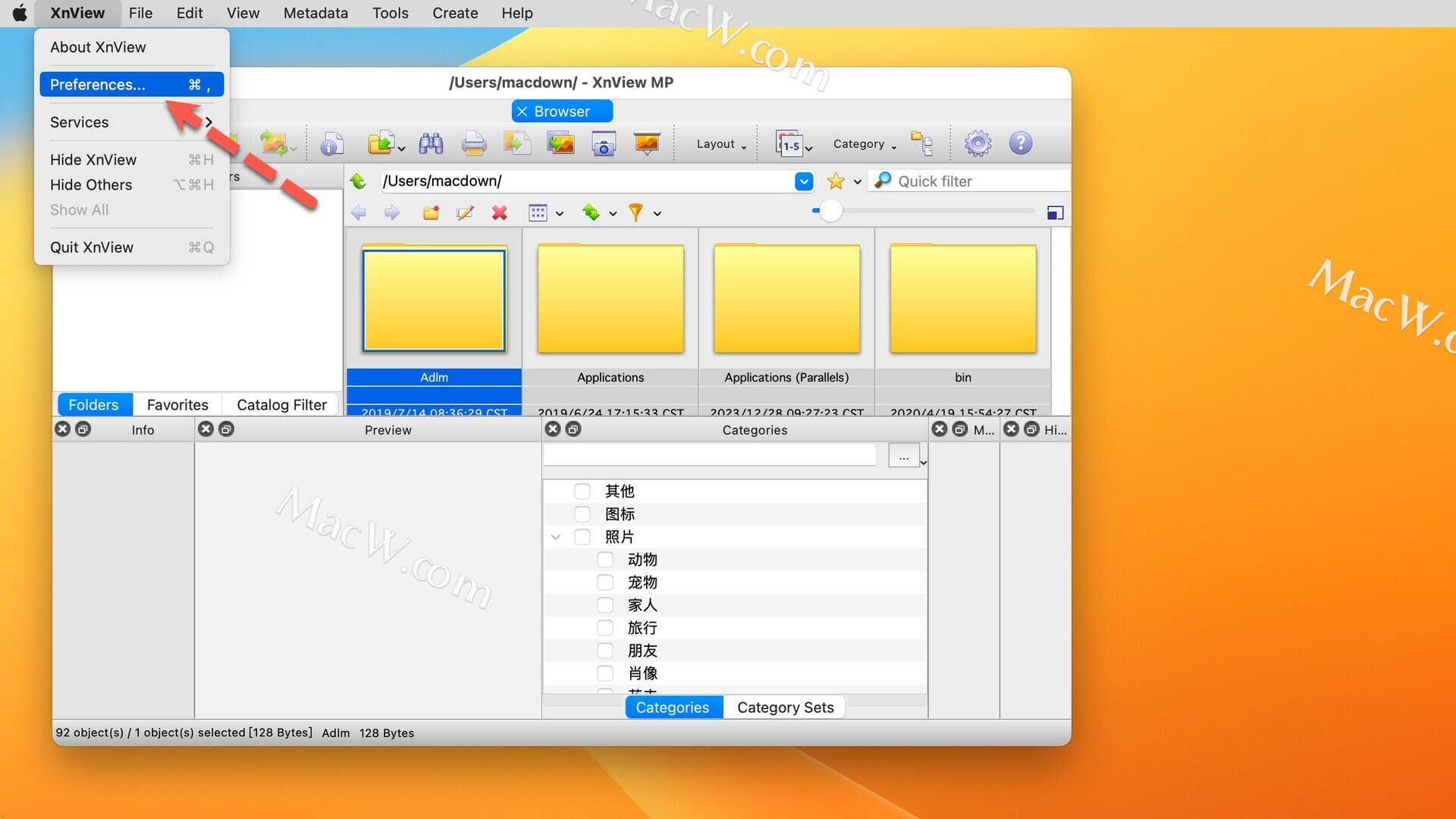Open the path history blue dropdown
This screenshot has height=819, width=1456.
click(804, 181)
